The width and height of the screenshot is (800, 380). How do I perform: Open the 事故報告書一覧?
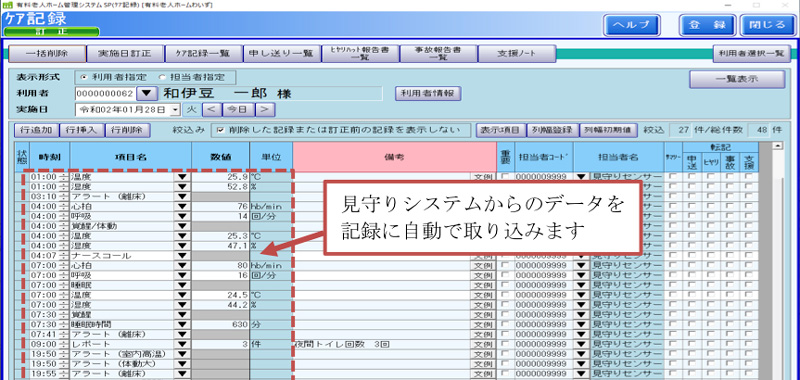(438, 53)
